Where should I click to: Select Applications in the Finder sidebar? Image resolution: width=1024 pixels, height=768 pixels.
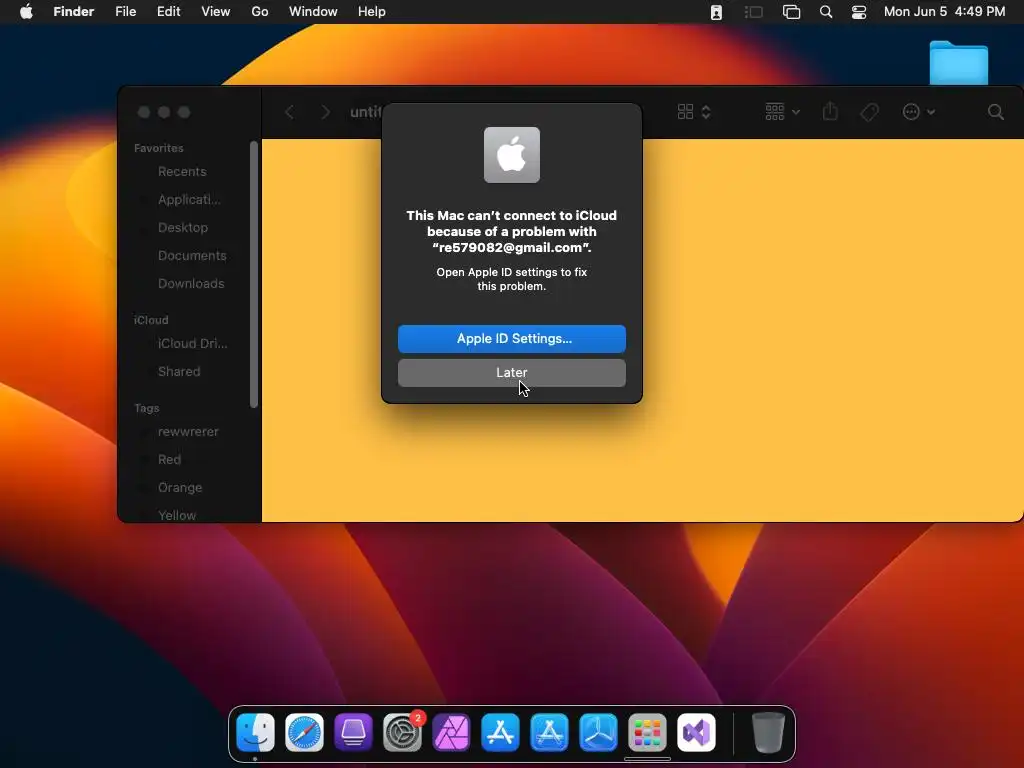click(x=189, y=200)
